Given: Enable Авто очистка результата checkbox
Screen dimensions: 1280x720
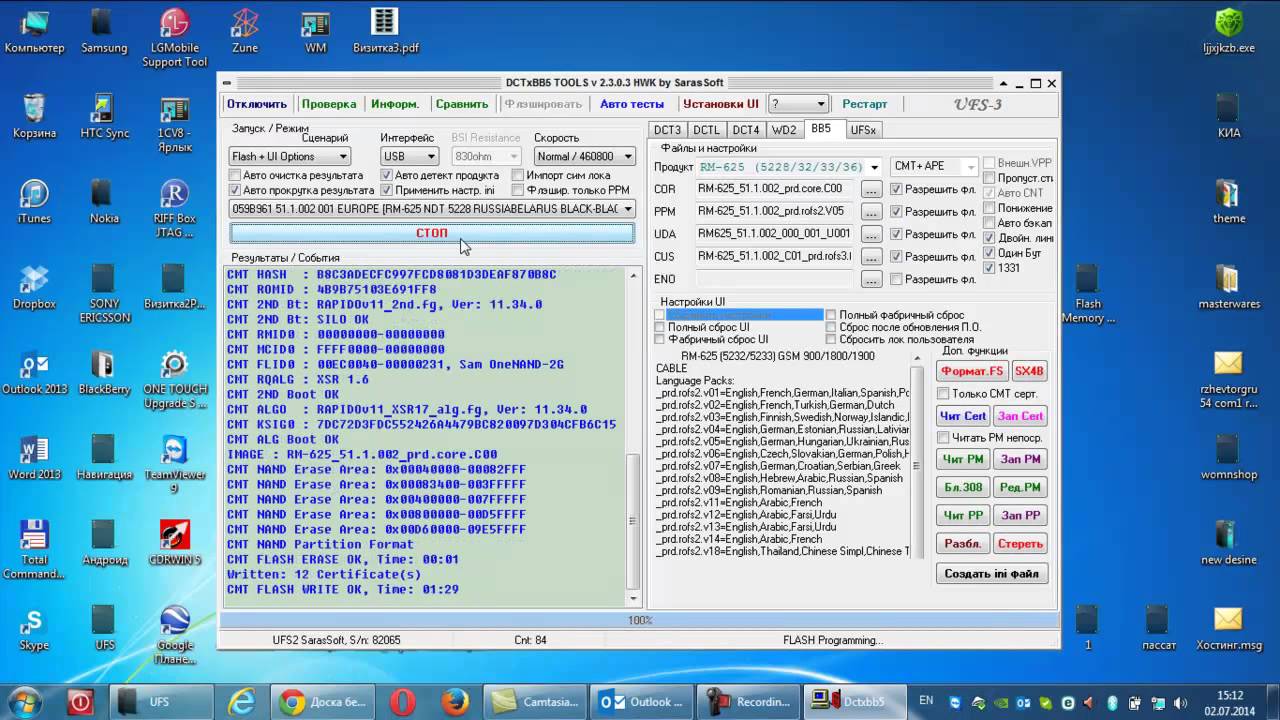Looking at the screenshot, I should click(235, 175).
